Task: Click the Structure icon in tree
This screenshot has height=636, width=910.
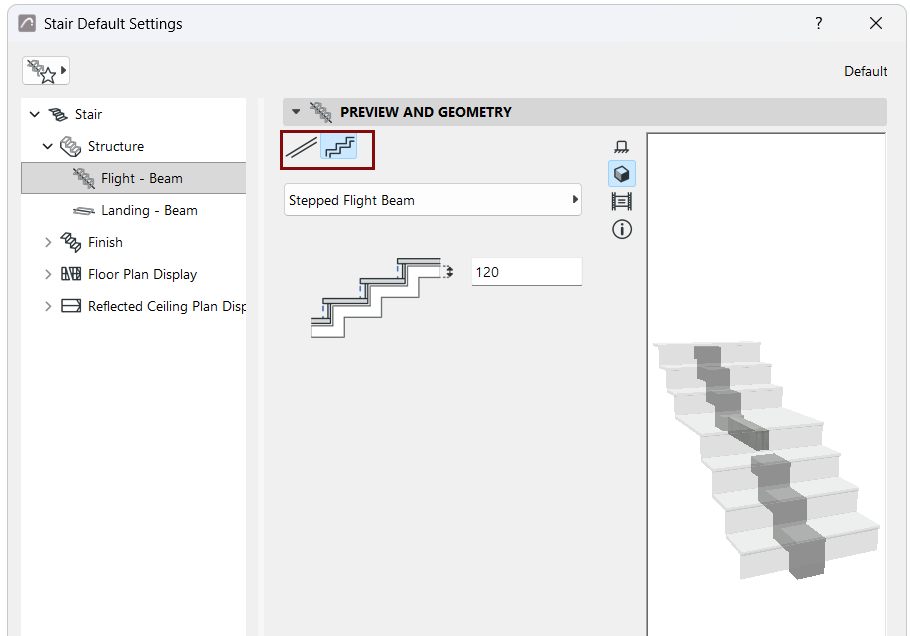Action: (71, 146)
